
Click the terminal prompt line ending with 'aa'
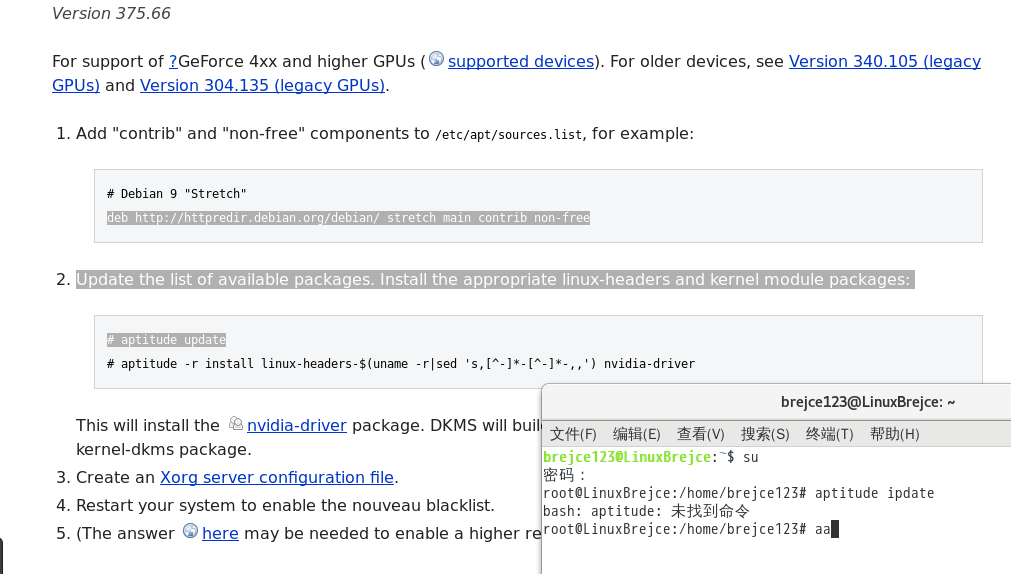coord(691,529)
